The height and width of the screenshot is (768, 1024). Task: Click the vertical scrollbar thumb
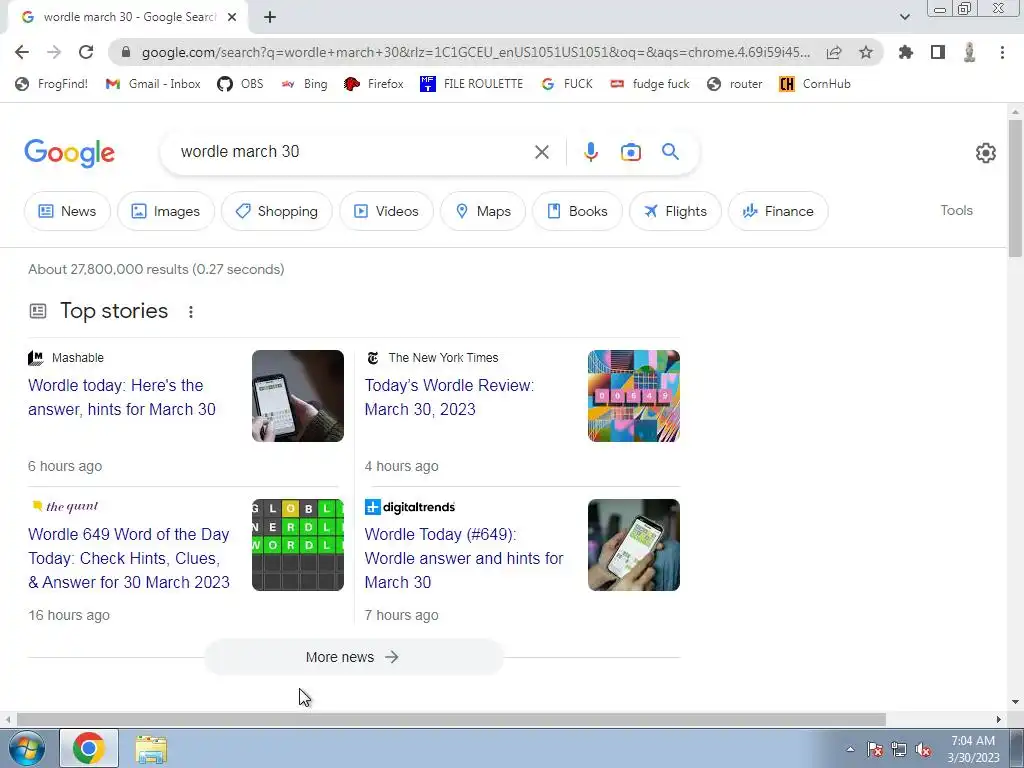pos(1015,189)
